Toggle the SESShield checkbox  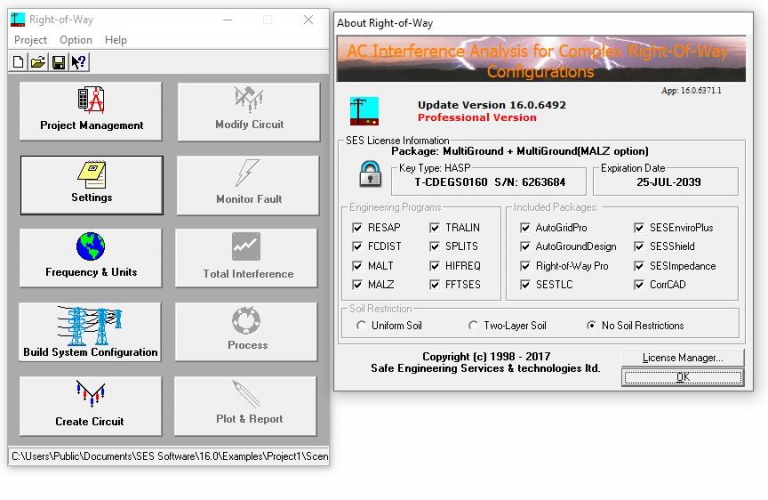(x=639, y=246)
